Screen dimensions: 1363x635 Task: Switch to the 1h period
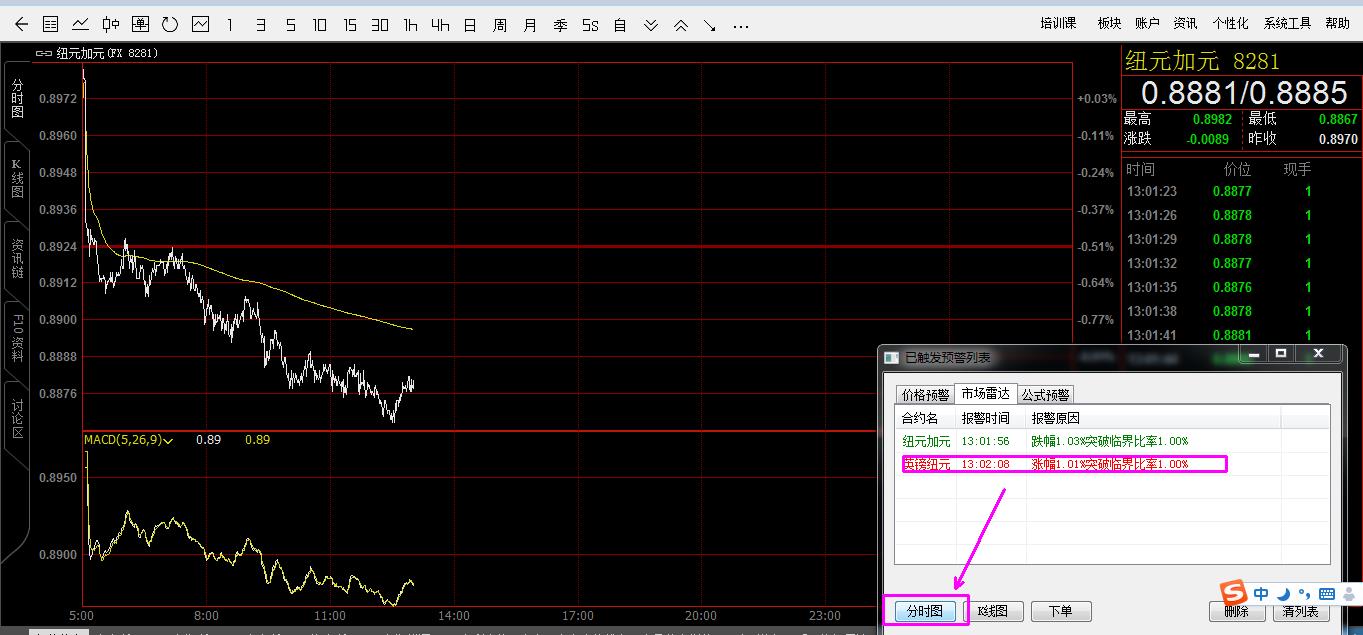pos(410,24)
